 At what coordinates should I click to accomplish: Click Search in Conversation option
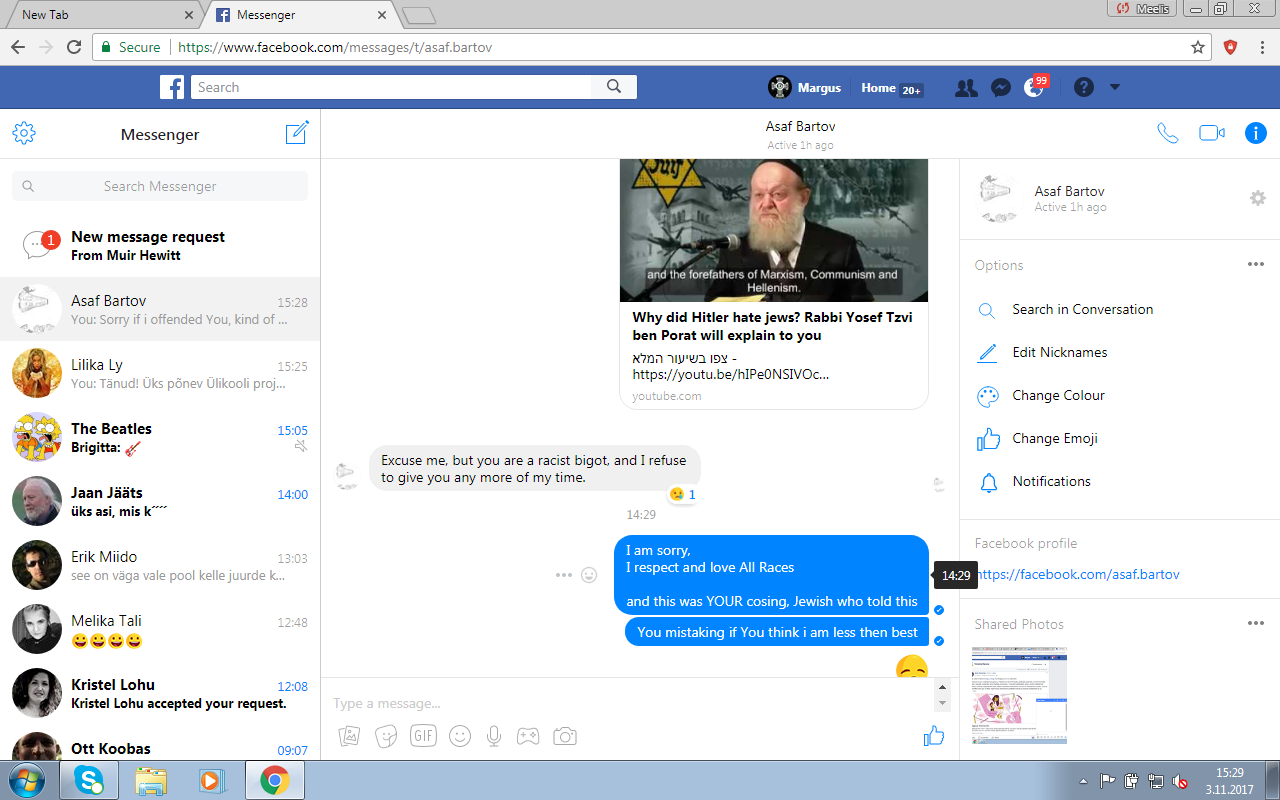[1082, 309]
